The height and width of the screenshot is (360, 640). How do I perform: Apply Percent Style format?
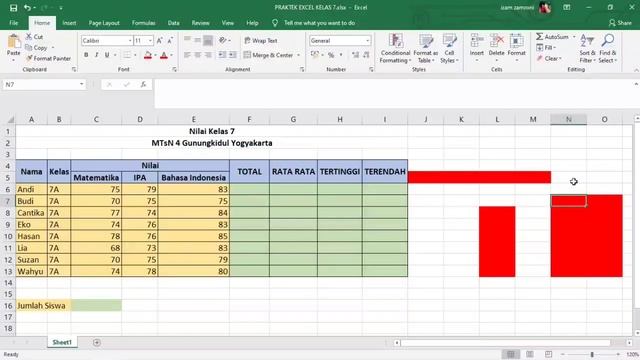coord(331,55)
